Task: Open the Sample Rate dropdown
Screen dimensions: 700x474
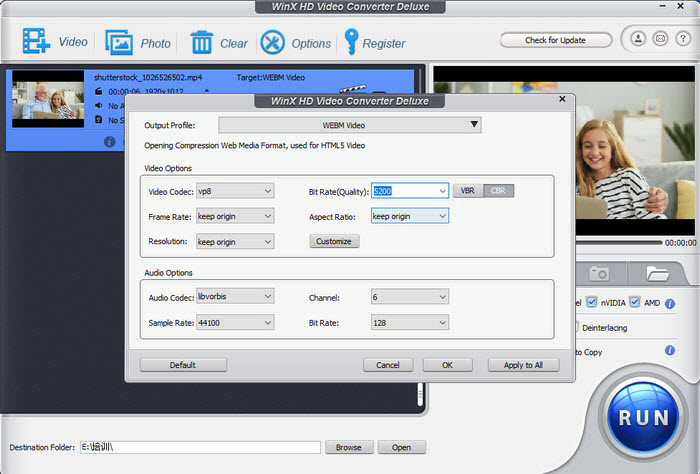Action: coord(235,323)
